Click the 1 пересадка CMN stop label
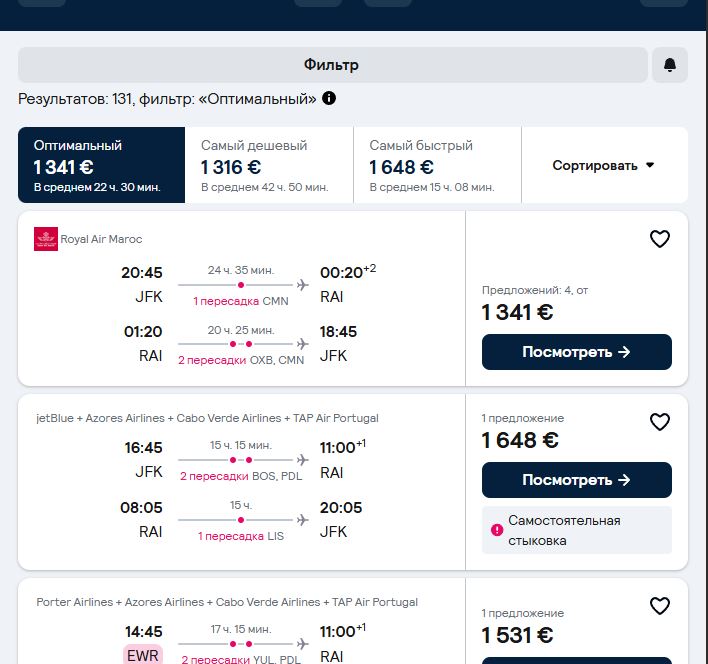Viewport: 708px width, 664px height. (241, 301)
